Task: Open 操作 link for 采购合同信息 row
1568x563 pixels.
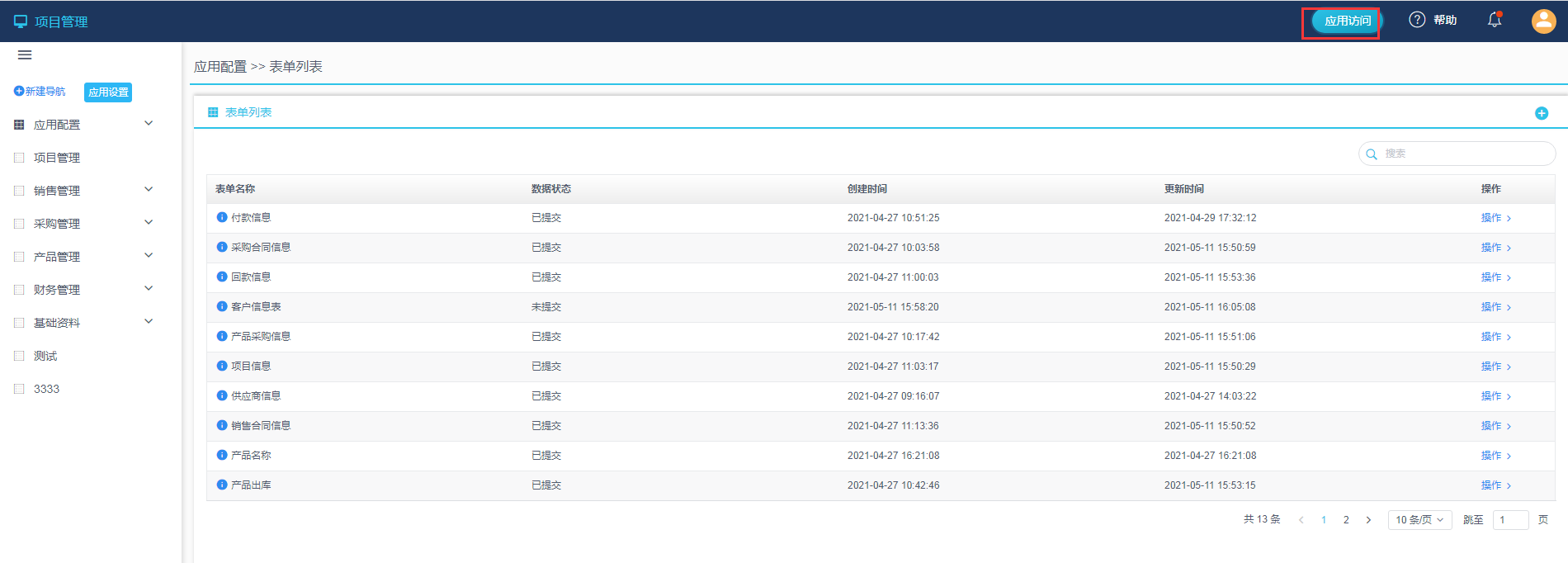Action: 1495,248
